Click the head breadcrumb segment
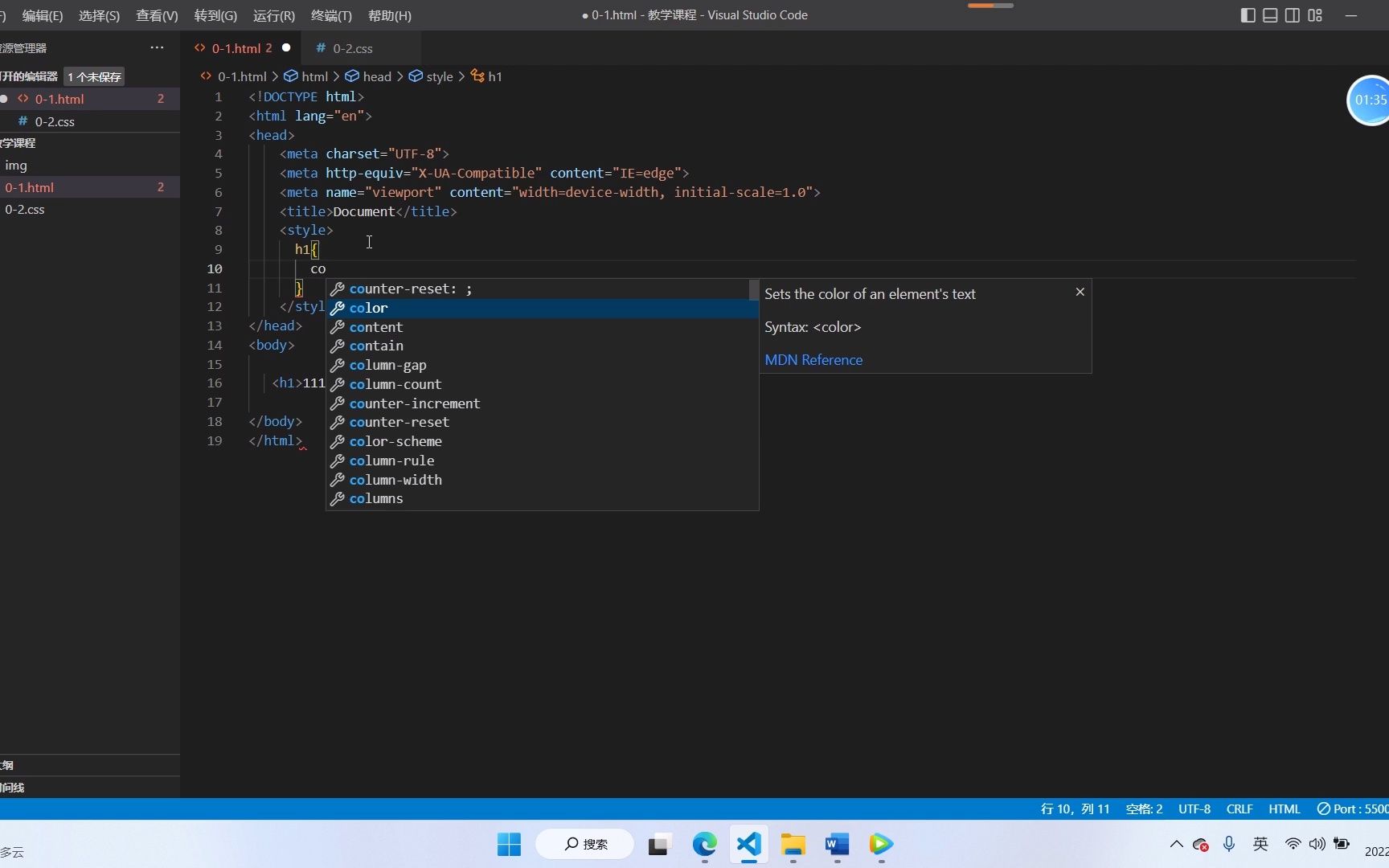 click(x=368, y=76)
